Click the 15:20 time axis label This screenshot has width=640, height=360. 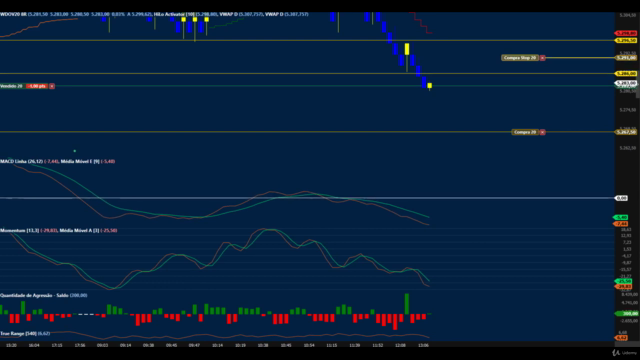pos(11,345)
